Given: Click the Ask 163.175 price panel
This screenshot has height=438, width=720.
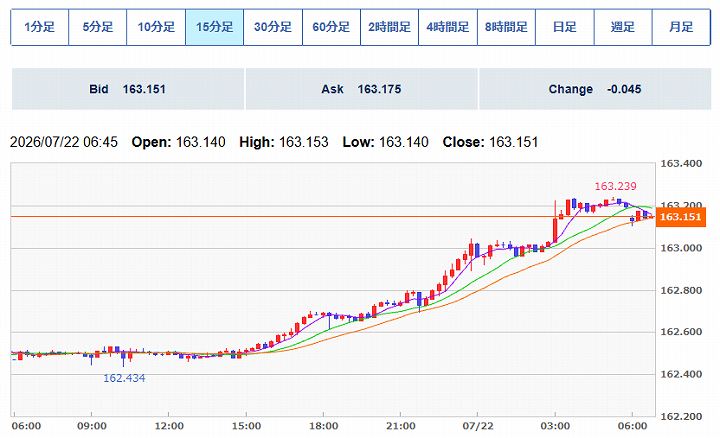Looking at the screenshot, I should pos(361,89).
